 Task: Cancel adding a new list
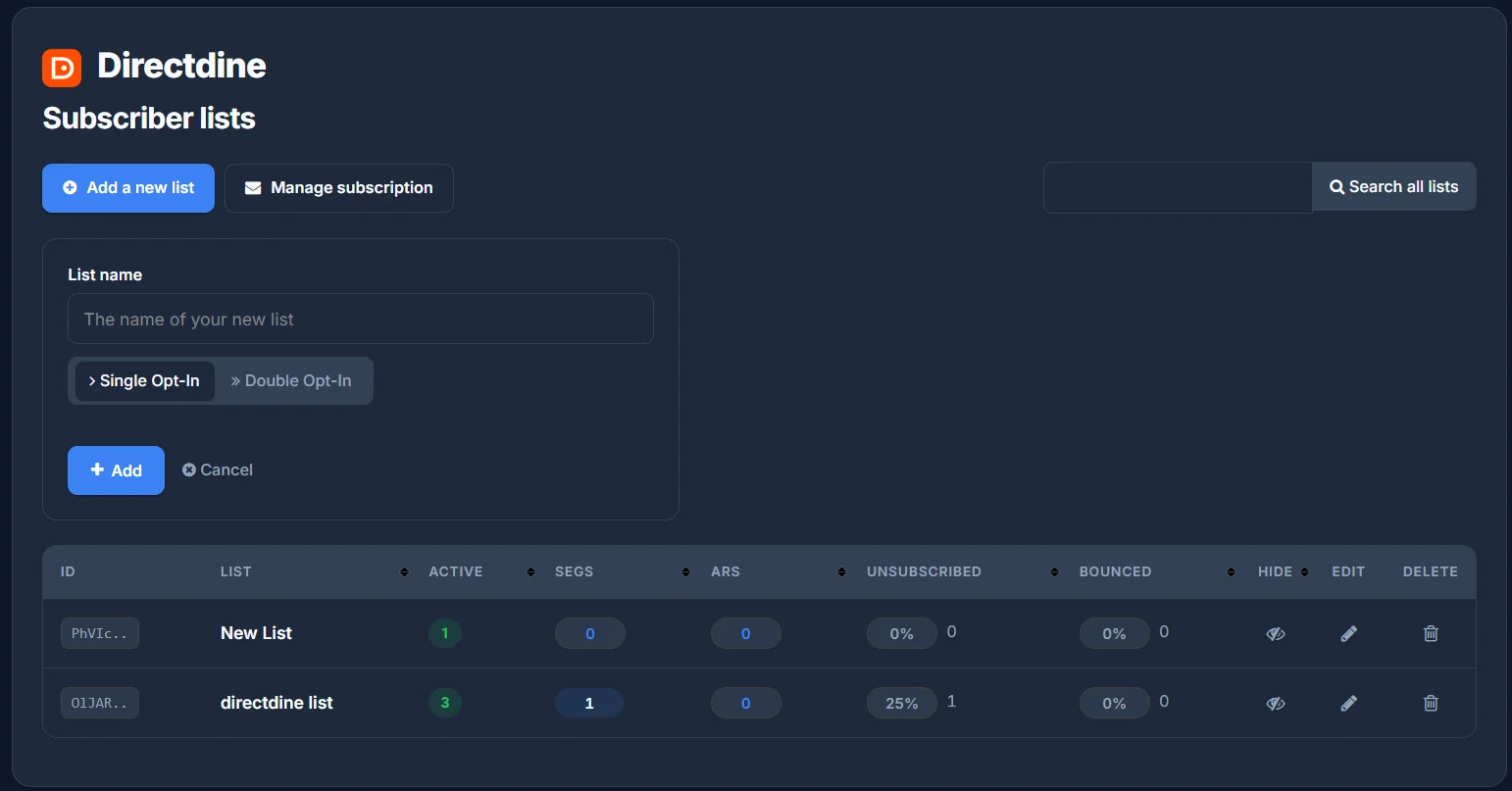pos(218,470)
